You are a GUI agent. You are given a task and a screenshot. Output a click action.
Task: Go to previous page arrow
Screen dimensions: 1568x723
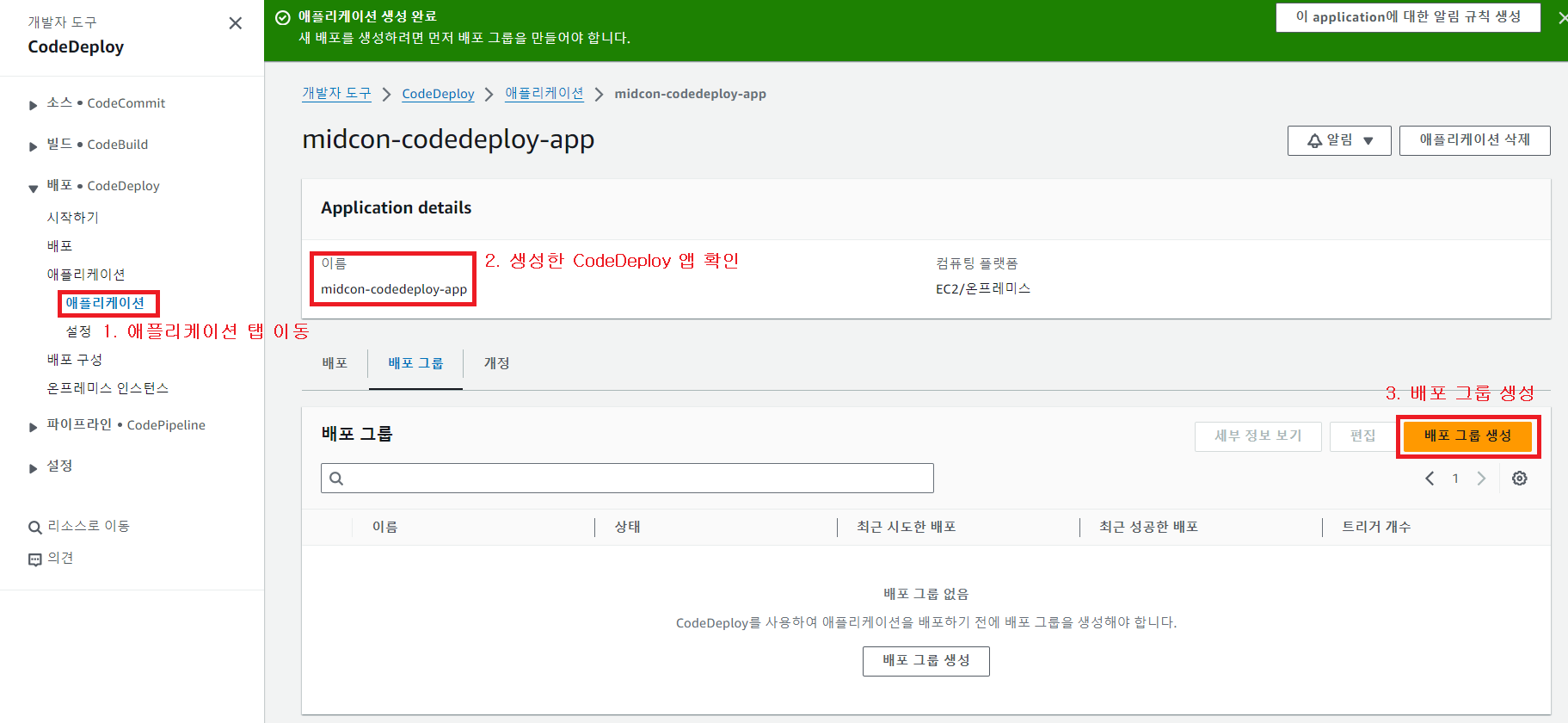coord(1430,479)
